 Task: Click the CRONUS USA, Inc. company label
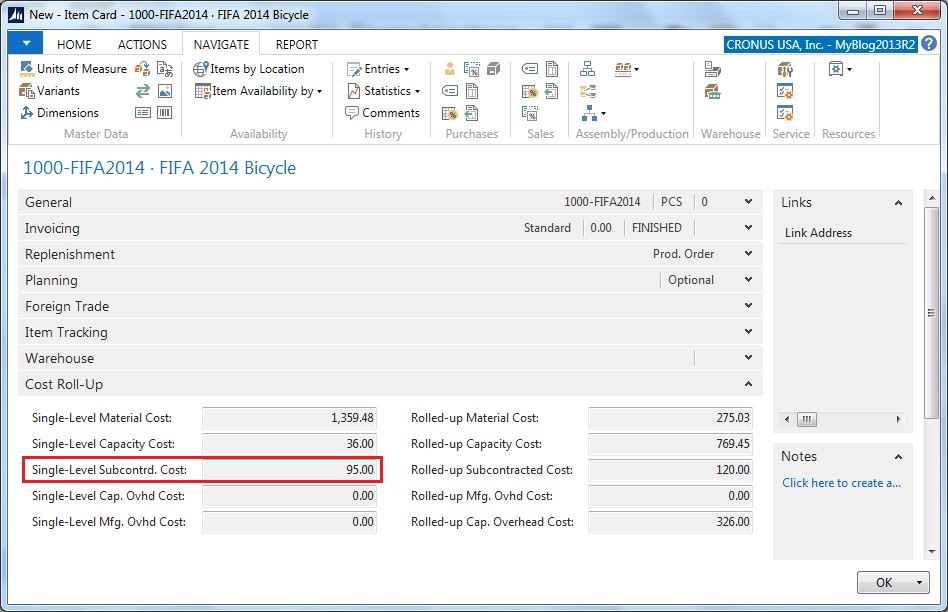click(x=820, y=45)
